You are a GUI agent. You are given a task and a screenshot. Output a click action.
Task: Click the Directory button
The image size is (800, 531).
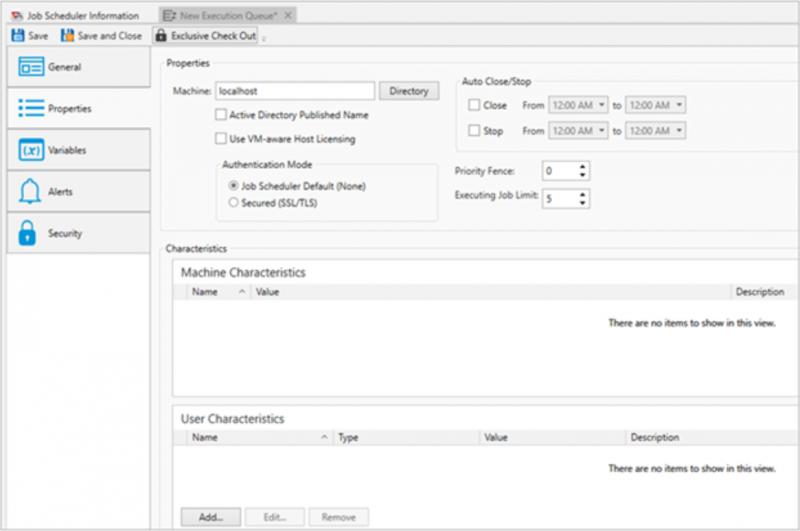click(408, 91)
